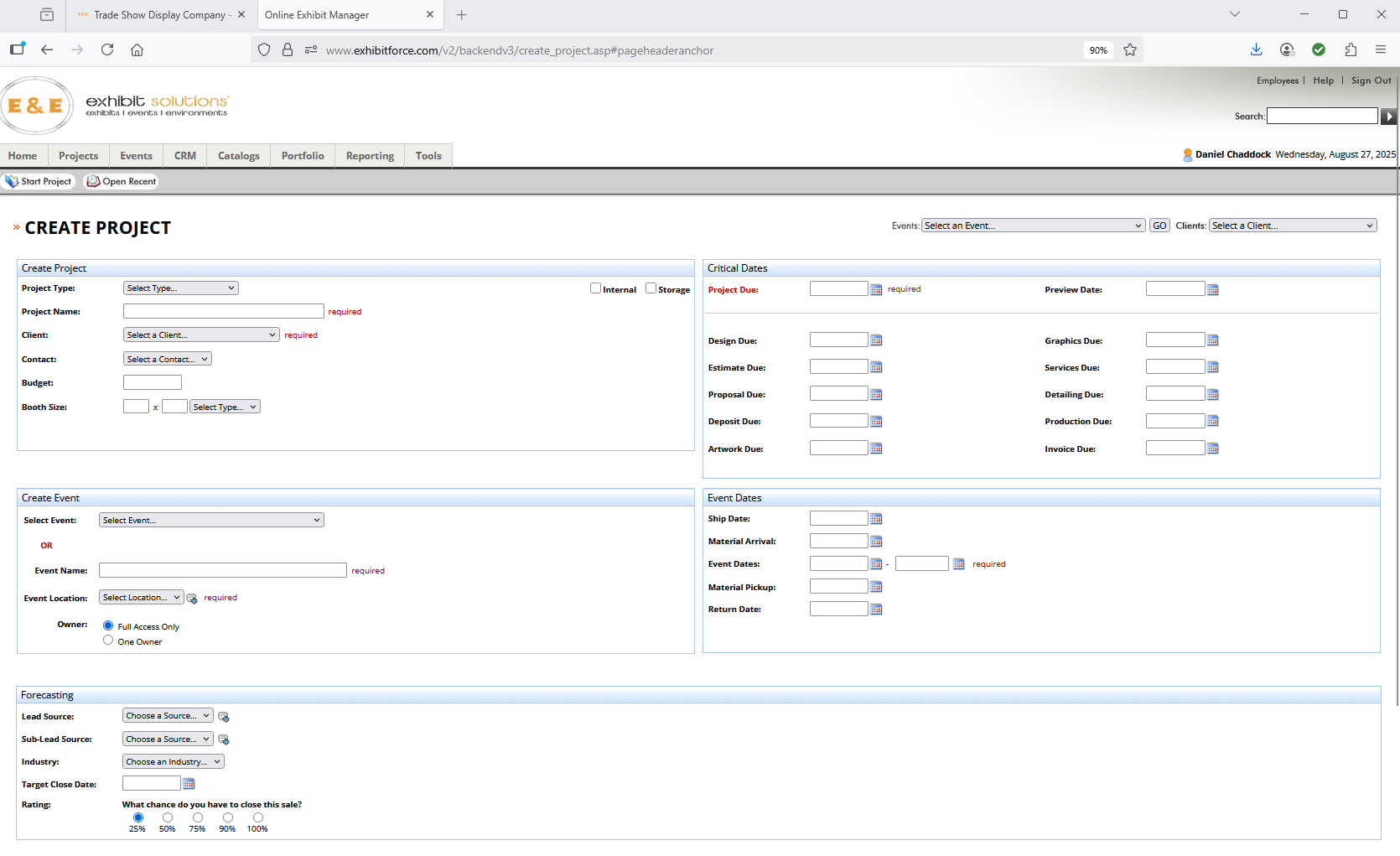
Task: Select 75% rating radio button
Action: (x=198, y=817)
